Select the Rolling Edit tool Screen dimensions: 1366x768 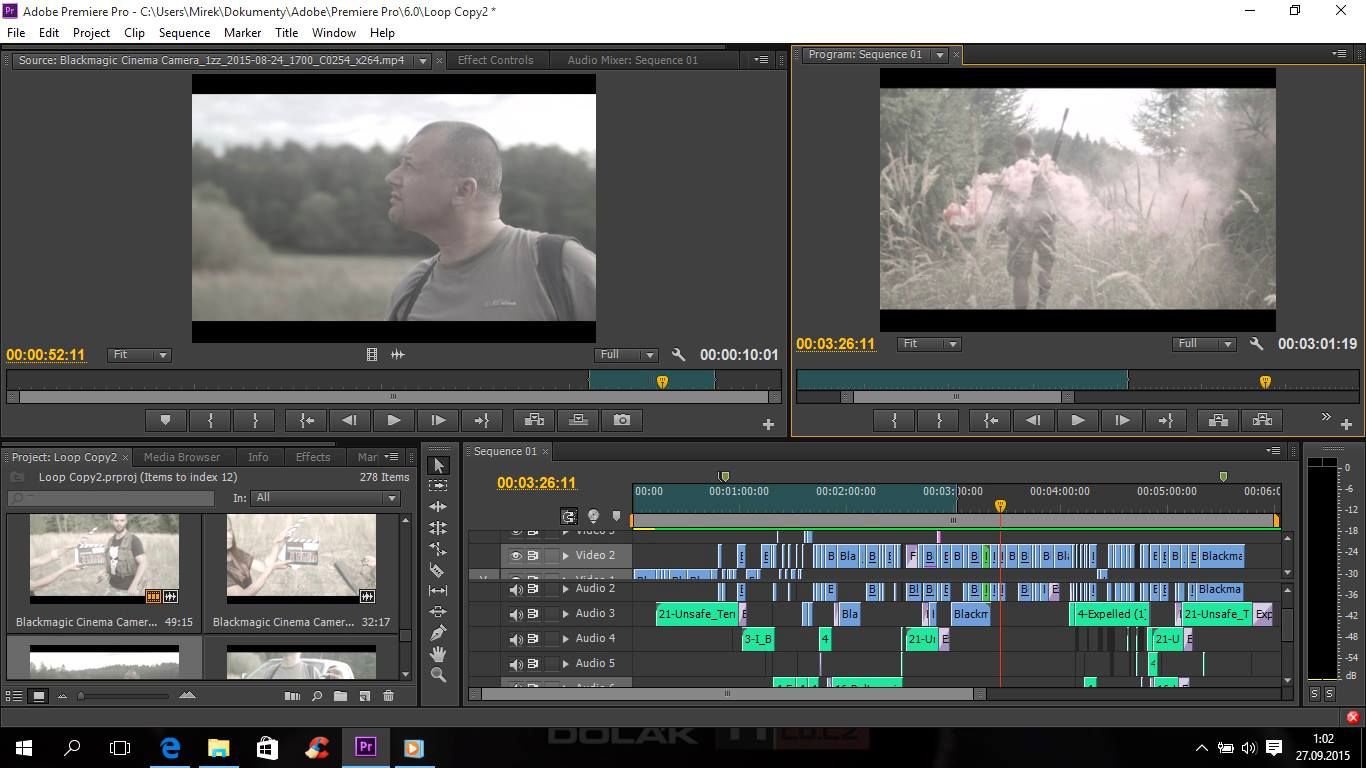click(438, 528)
